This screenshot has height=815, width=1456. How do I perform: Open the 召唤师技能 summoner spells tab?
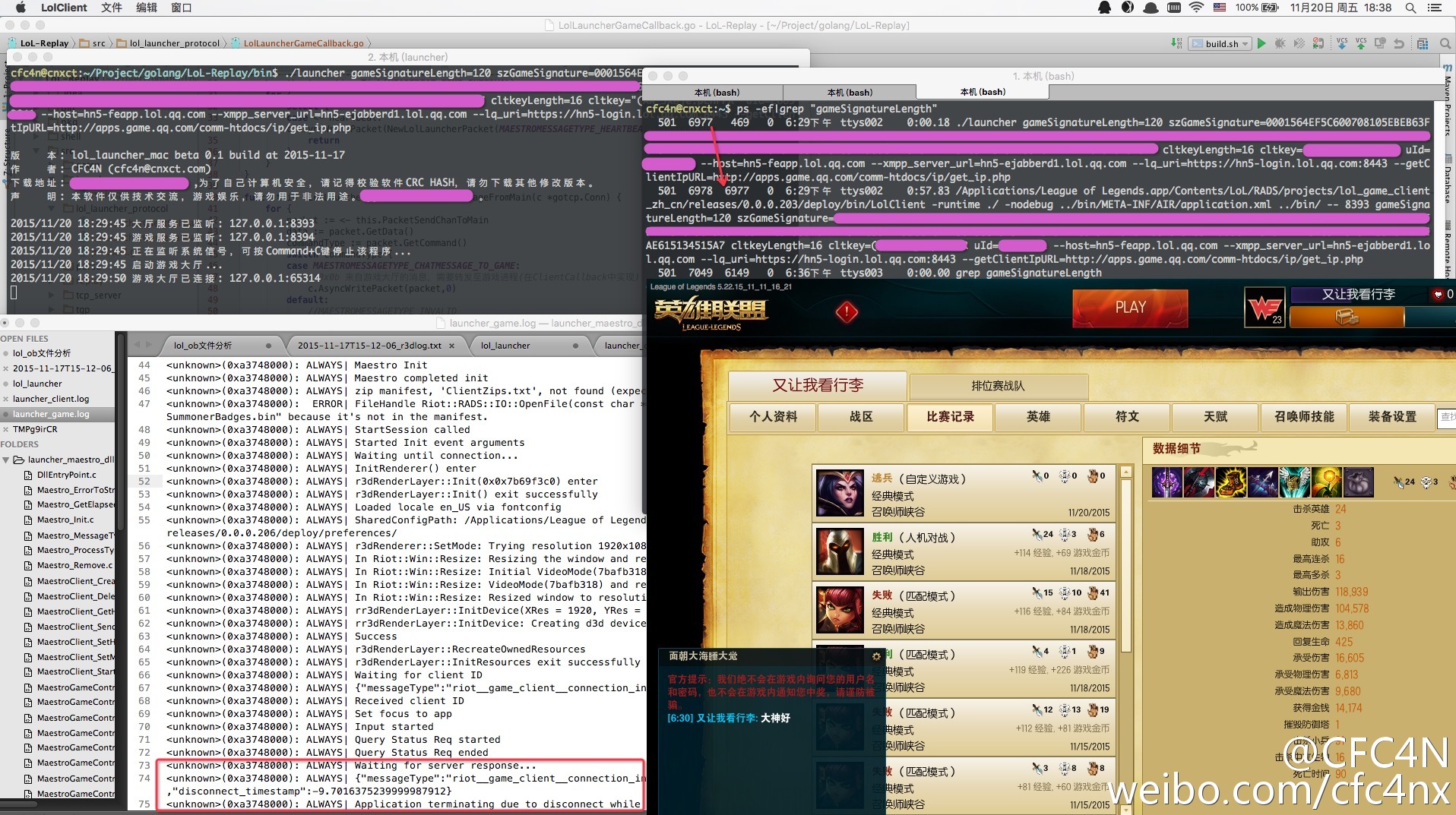tap(1304, 417)
